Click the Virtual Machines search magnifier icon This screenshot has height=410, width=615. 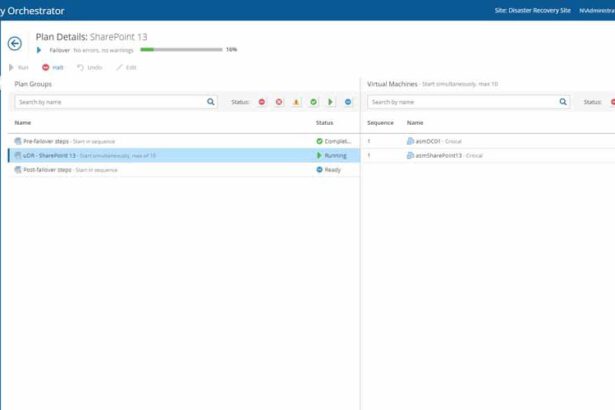point(563,102)
